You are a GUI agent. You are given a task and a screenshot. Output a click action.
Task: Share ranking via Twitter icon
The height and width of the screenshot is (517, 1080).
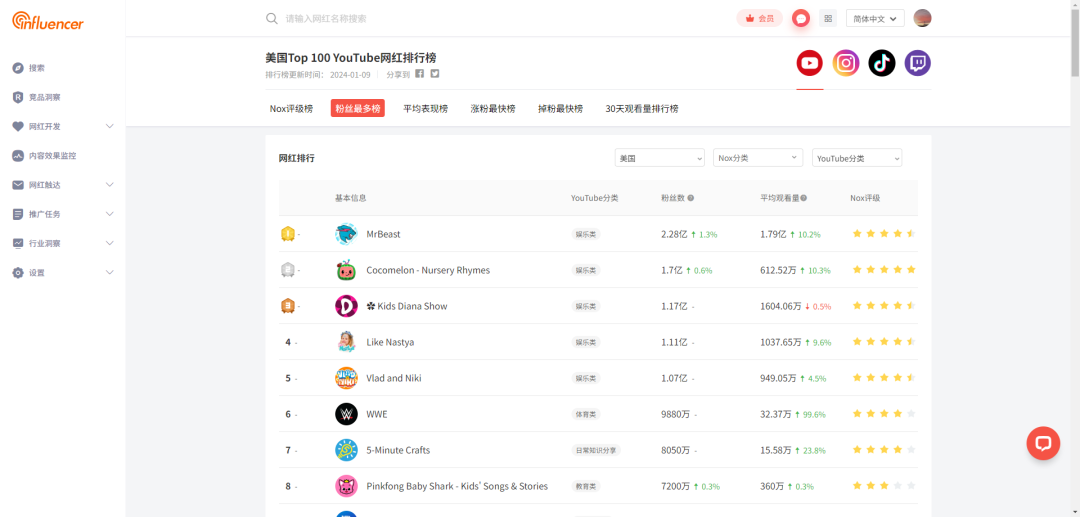coord(435,74)
